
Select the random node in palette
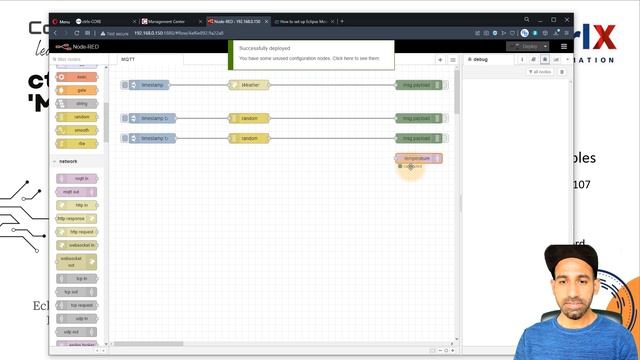click(x=77, y=117)
